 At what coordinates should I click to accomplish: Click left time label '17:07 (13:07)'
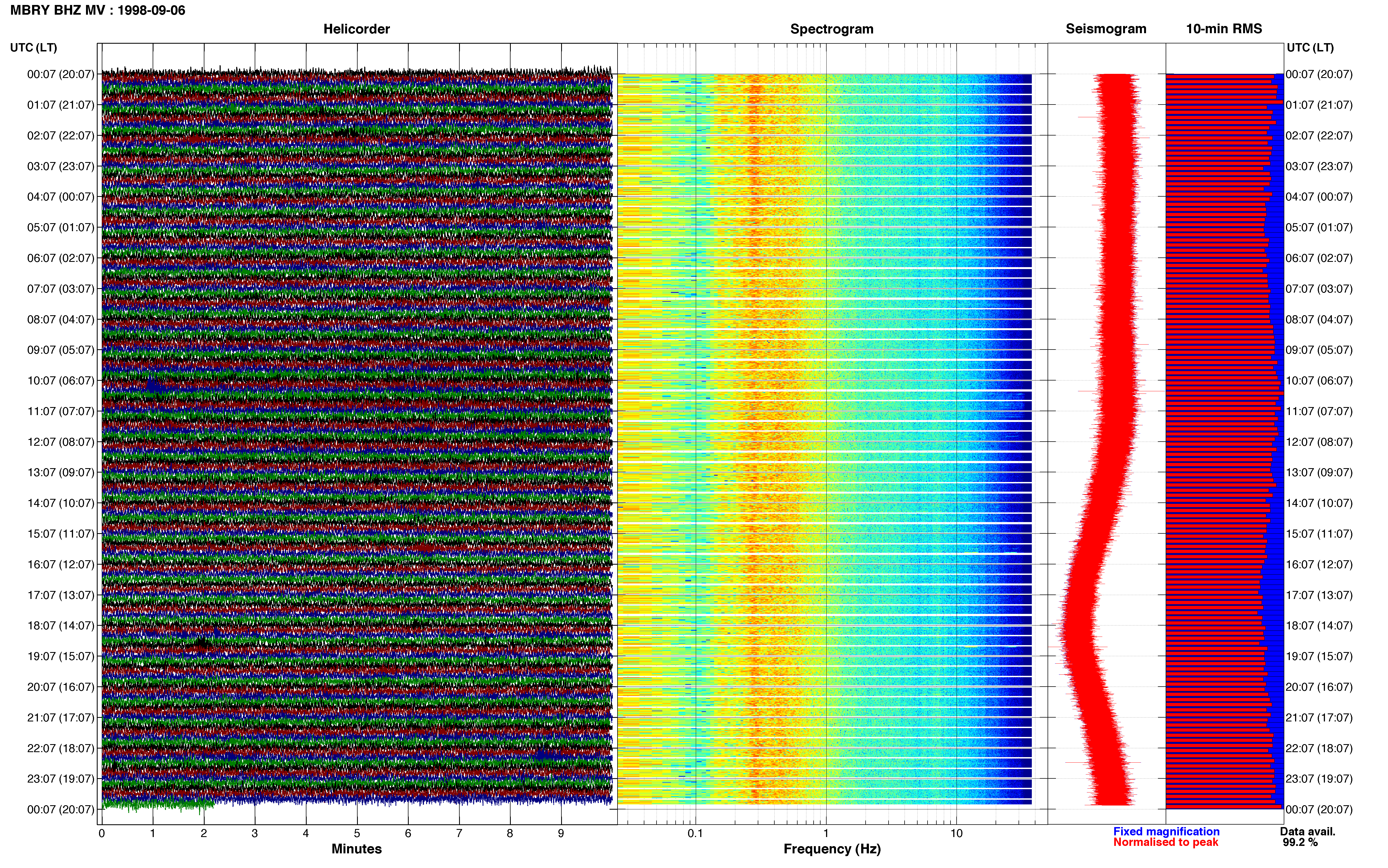[60, 595]
